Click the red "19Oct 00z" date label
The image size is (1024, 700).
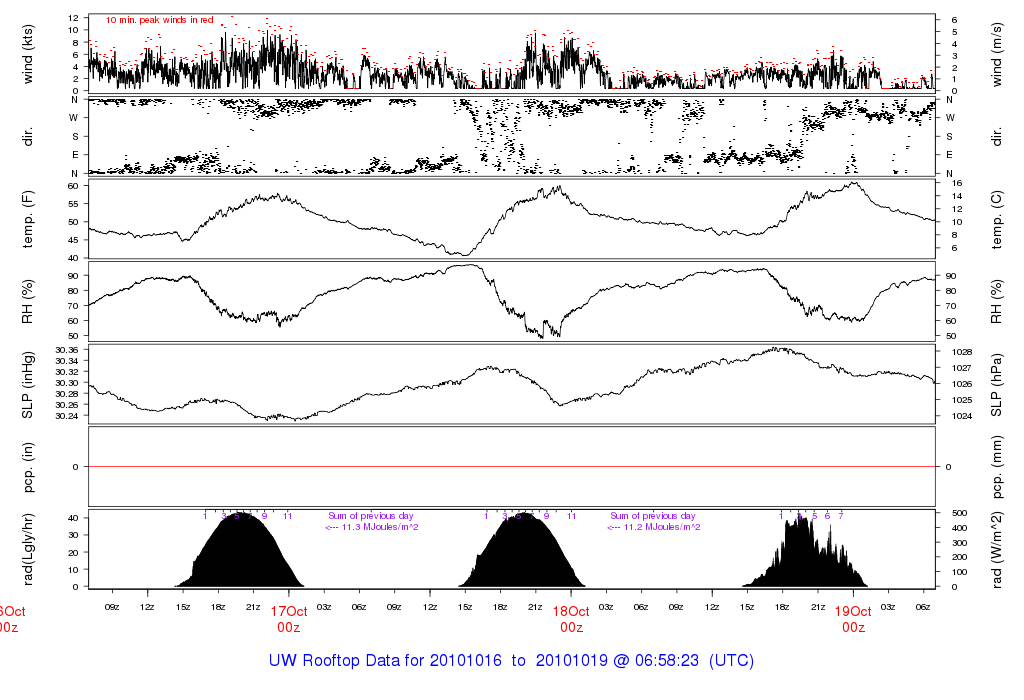pyautogui.click(x=854, y=619)
